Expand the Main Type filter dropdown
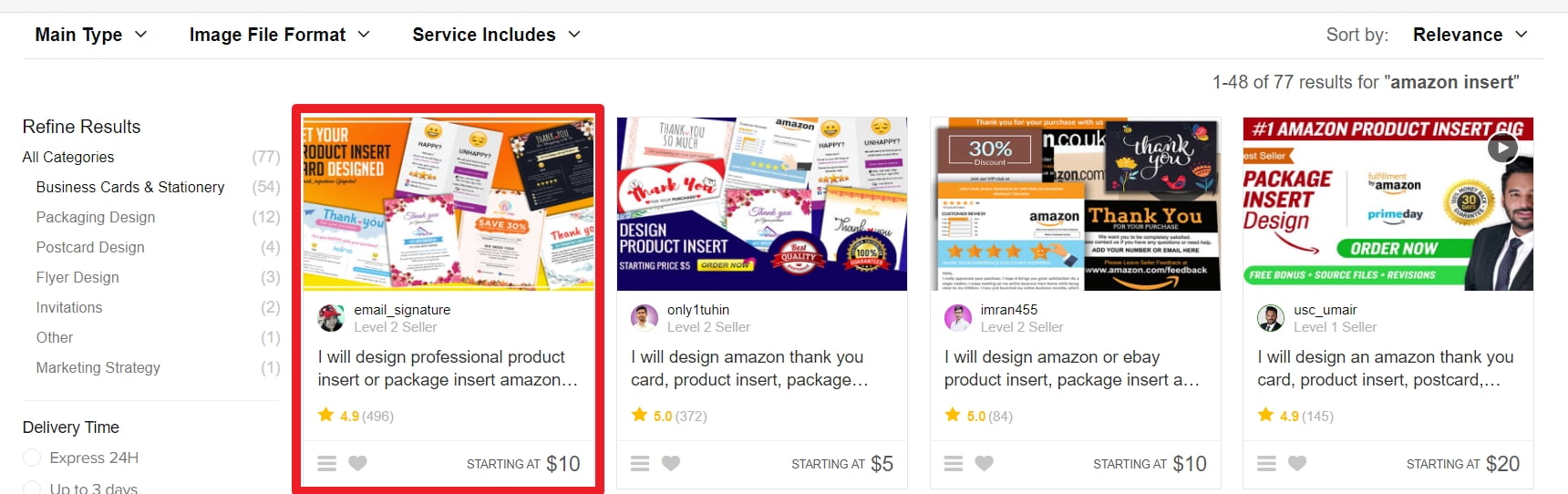Viewport: 1568px width, 494px height. [x=91, y=35]
